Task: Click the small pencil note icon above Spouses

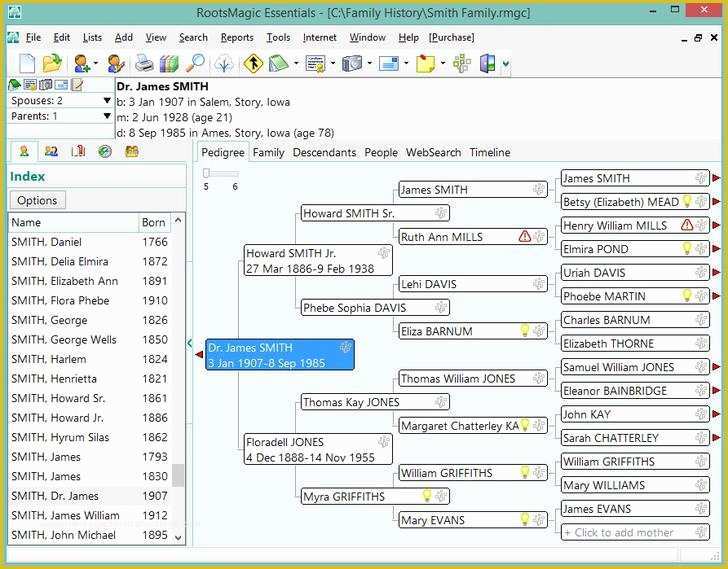Action: pos(77,85)
